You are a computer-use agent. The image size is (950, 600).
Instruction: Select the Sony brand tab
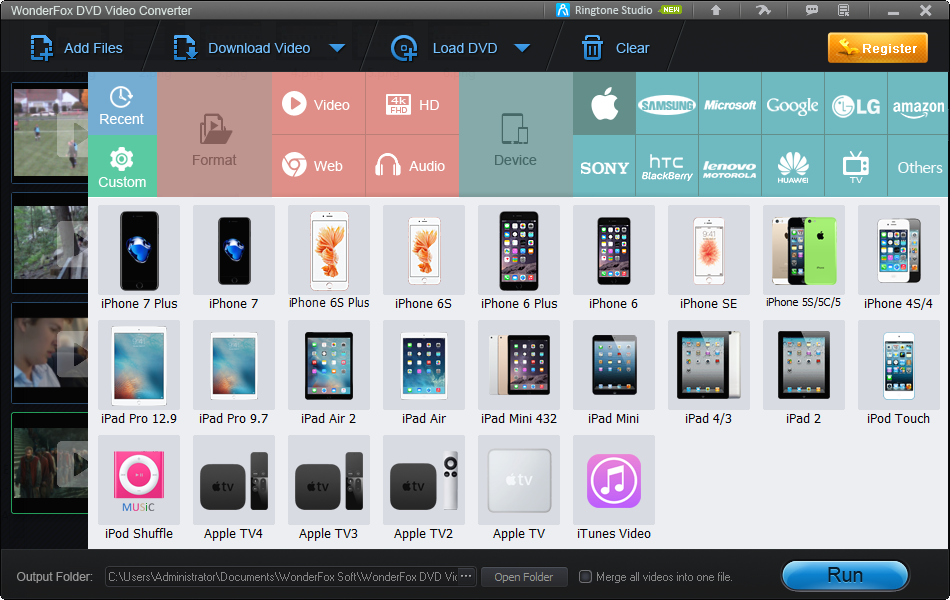coord(604,166)
